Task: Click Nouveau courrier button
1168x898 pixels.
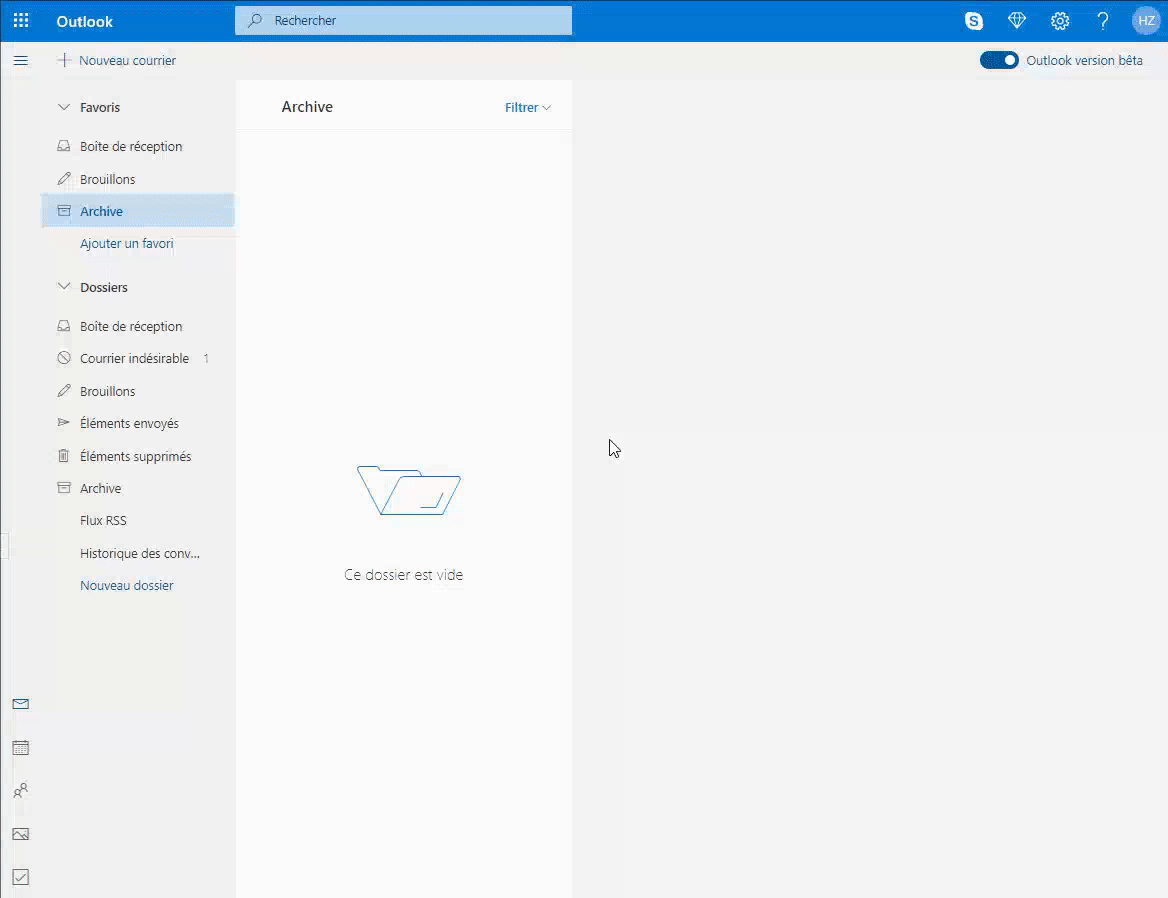Action: [x=117, y=60]
